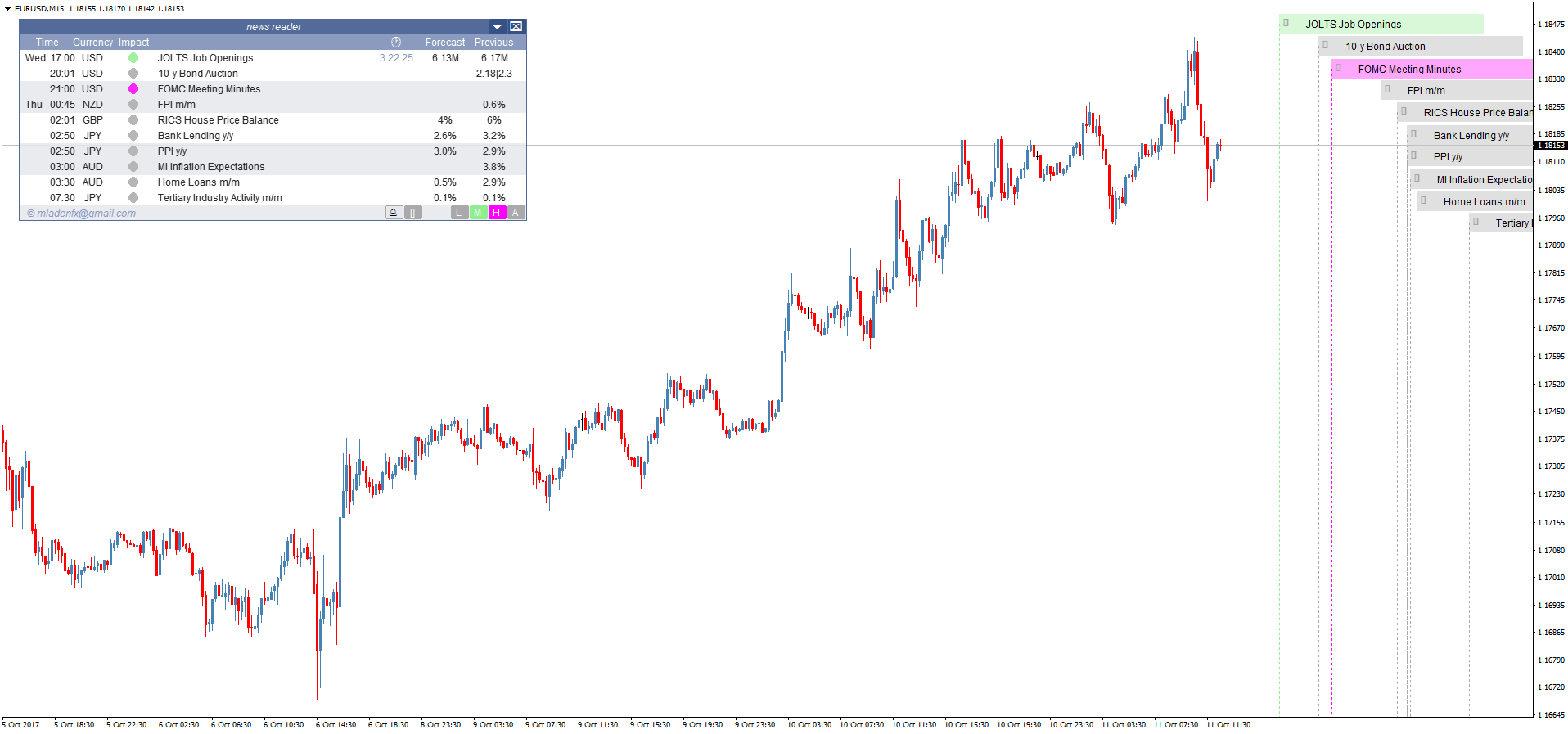Click the green JOLTS Job Openings impact dot

coord(133,58)
